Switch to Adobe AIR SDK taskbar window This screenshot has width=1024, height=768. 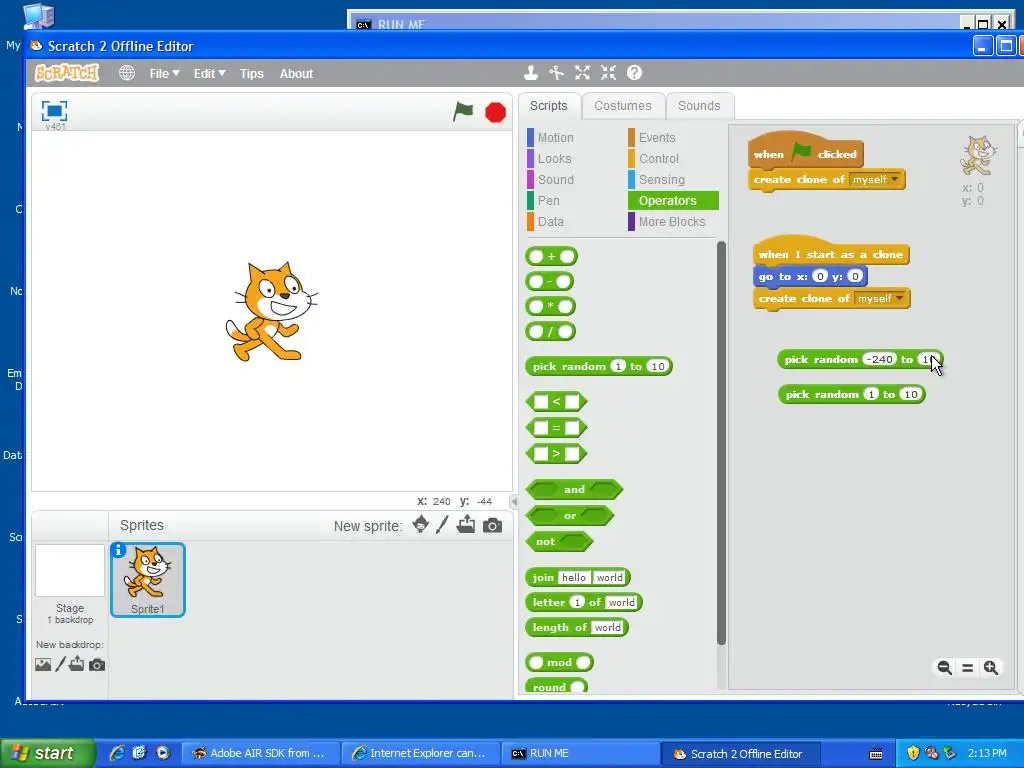click(260, 753)
